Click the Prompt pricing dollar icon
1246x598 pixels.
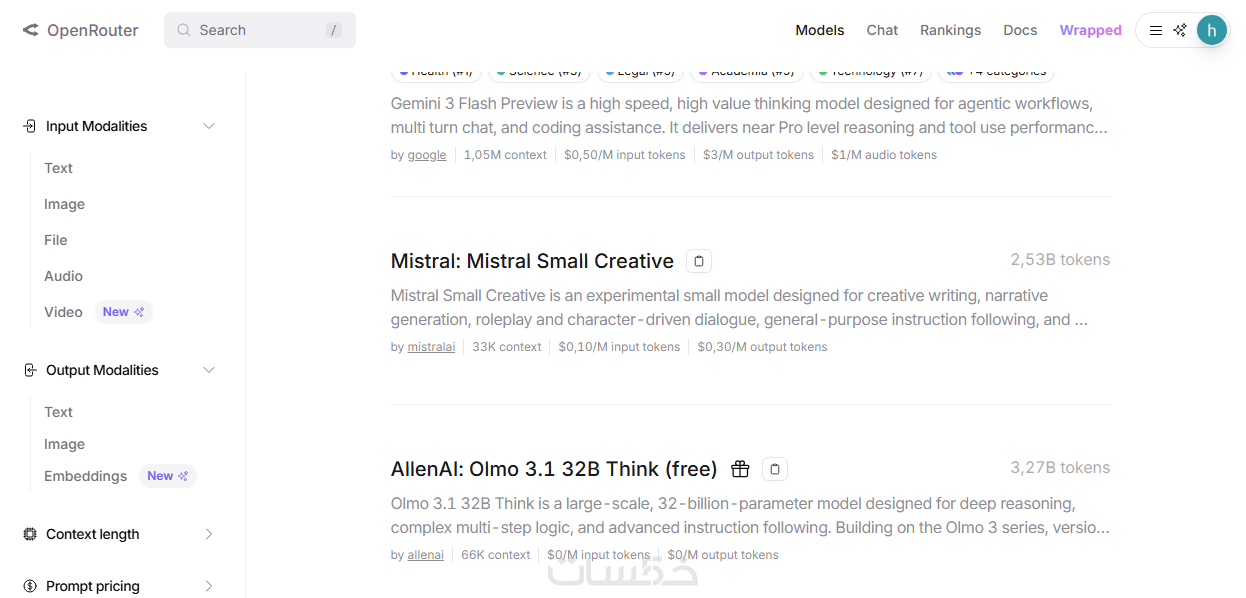[x=30, y=586]
